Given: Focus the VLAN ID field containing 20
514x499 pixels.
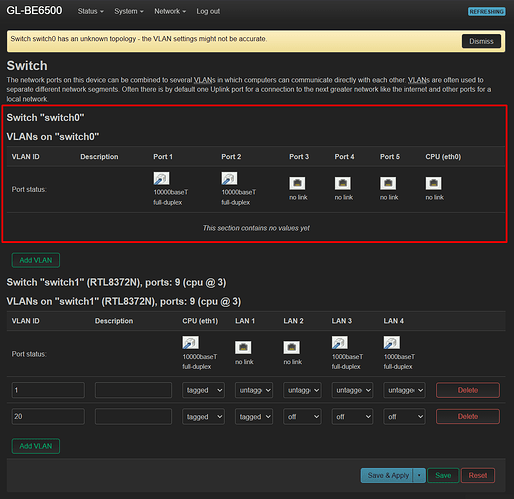Looking at the screenshot, I should (x=48, y=417).
